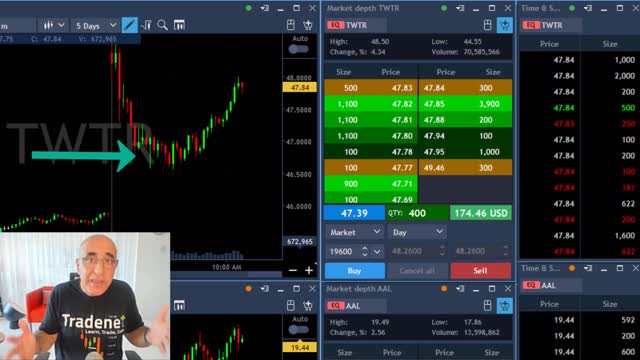
Task: Click the zoom in plus button on TWTR chart
Action: coord(309,270)
